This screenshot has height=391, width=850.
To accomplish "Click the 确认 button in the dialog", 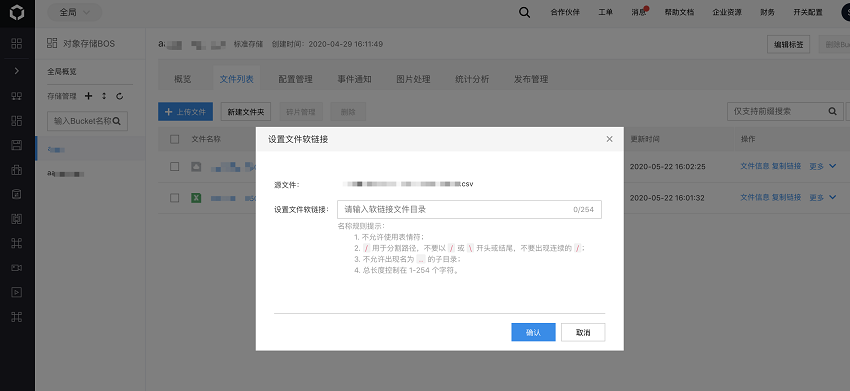I will tap(533, 332).
